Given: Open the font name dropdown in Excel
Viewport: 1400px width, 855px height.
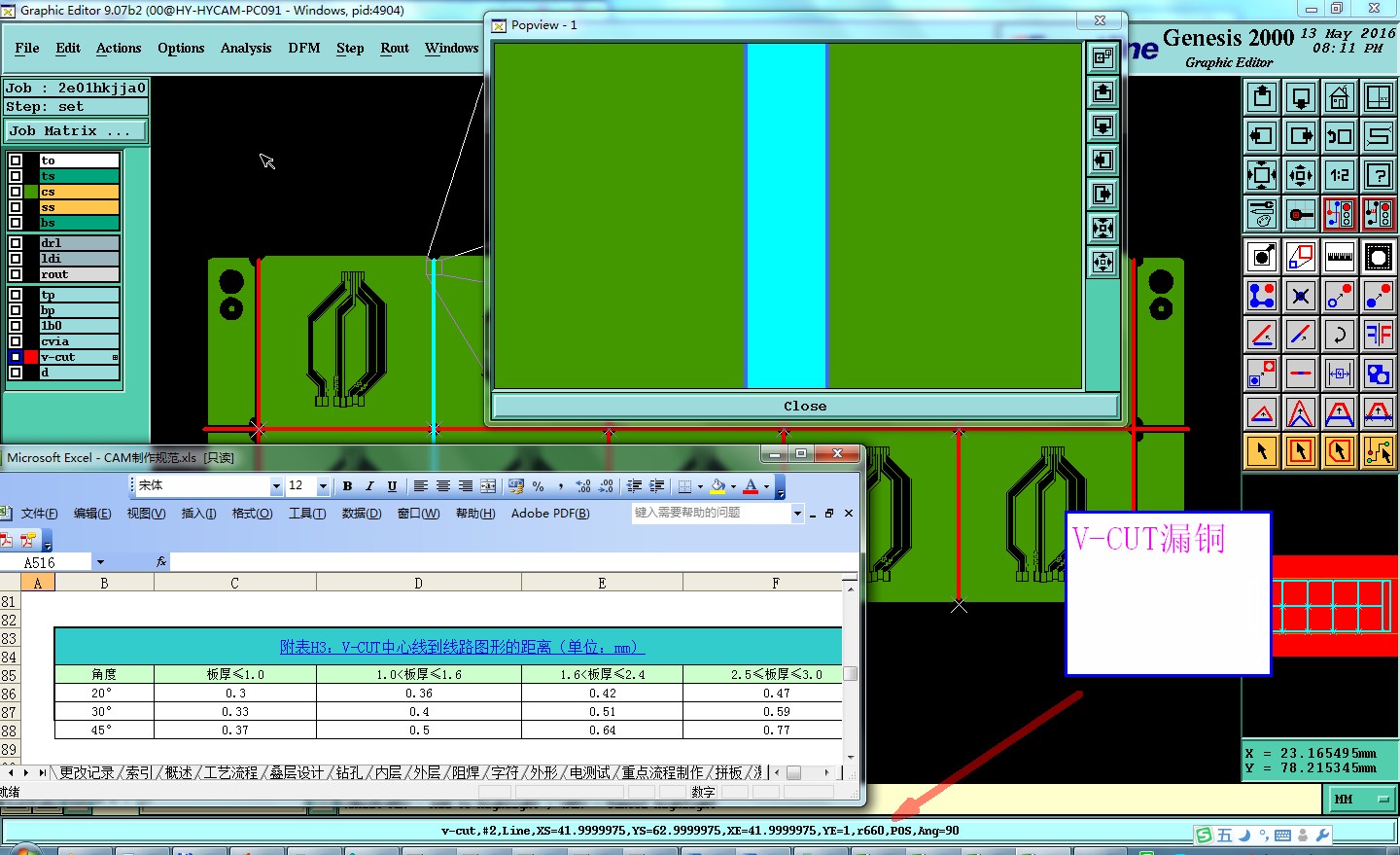Looking at the screenshot, I should pos(276,485).
